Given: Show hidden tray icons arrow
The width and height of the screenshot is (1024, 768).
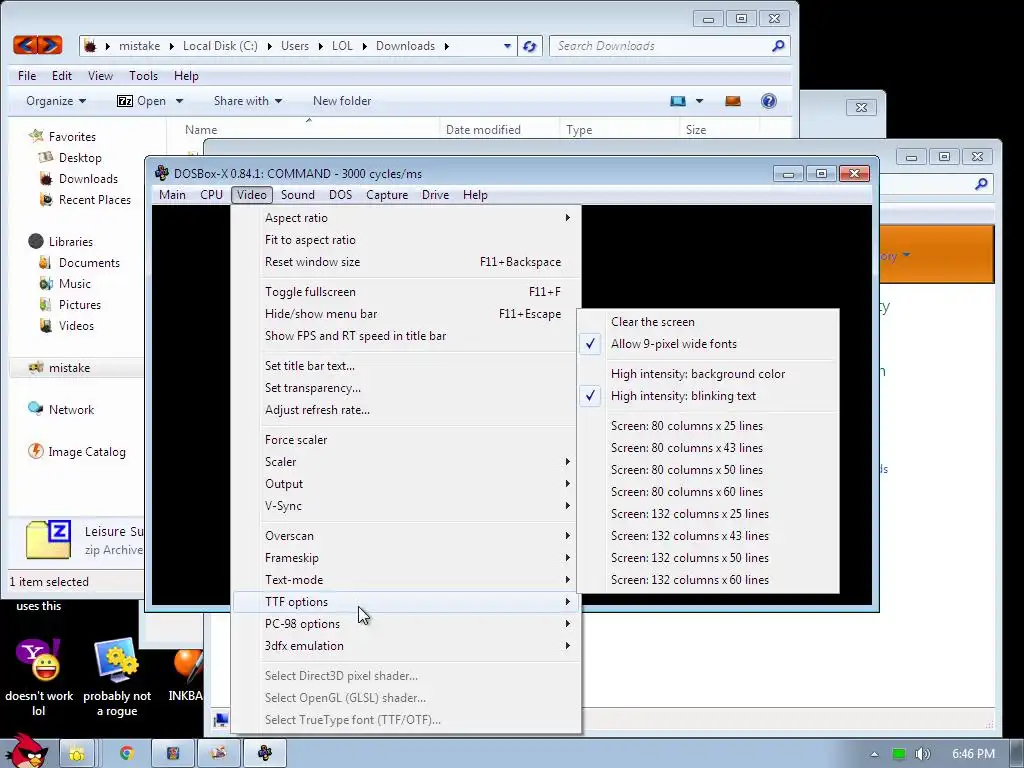Looking at the screenshot, I should pos(874,754).
